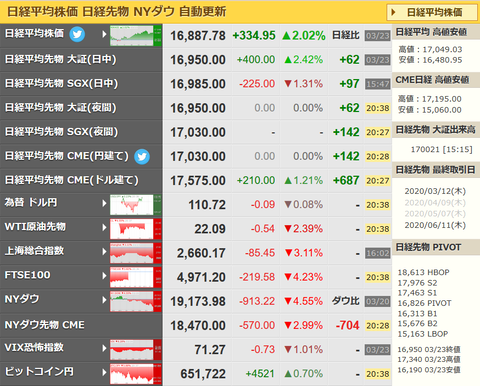
Task: Open the FTSE100 mini chart thumbnail
Action: click(136, 277)
